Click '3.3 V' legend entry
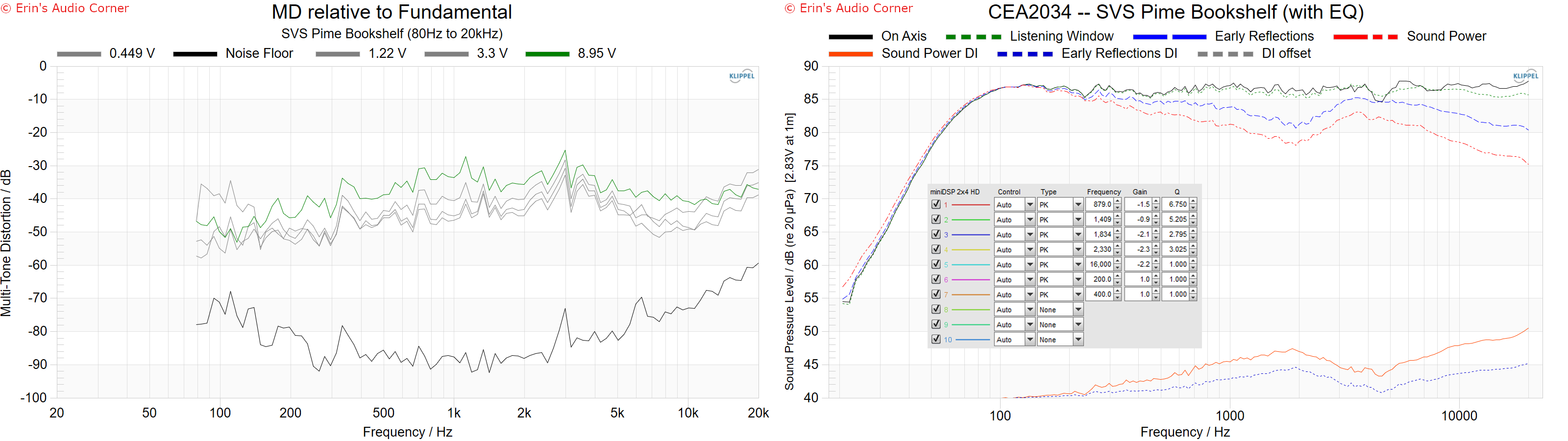The height and width of the screenshot is (441, 1568). 466,53
